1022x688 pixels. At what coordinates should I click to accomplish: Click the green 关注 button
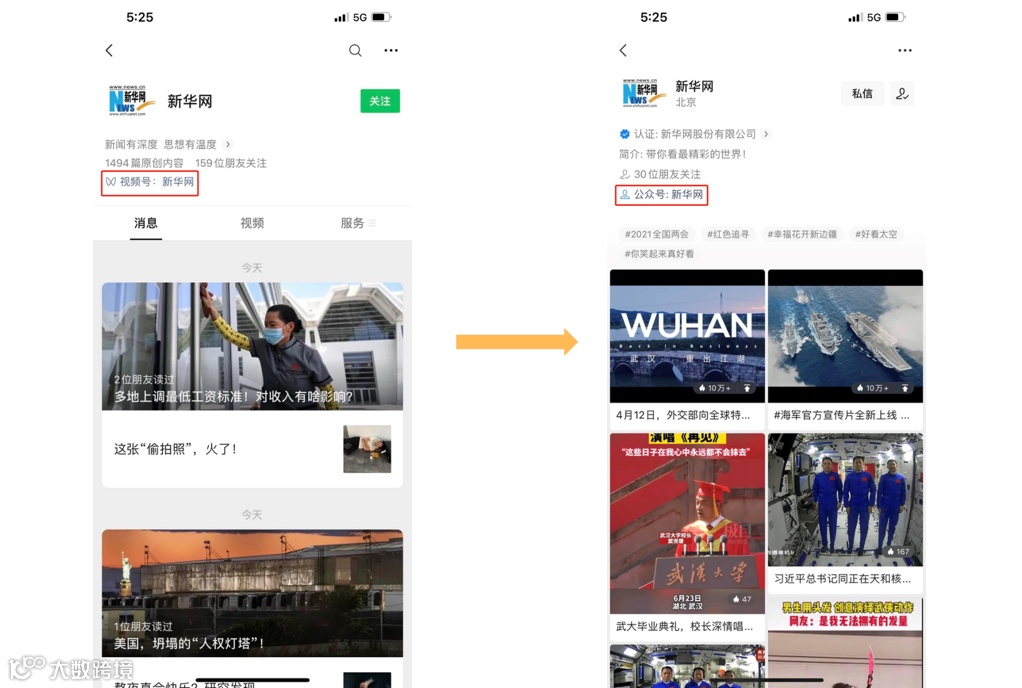(x=380, y=101)
